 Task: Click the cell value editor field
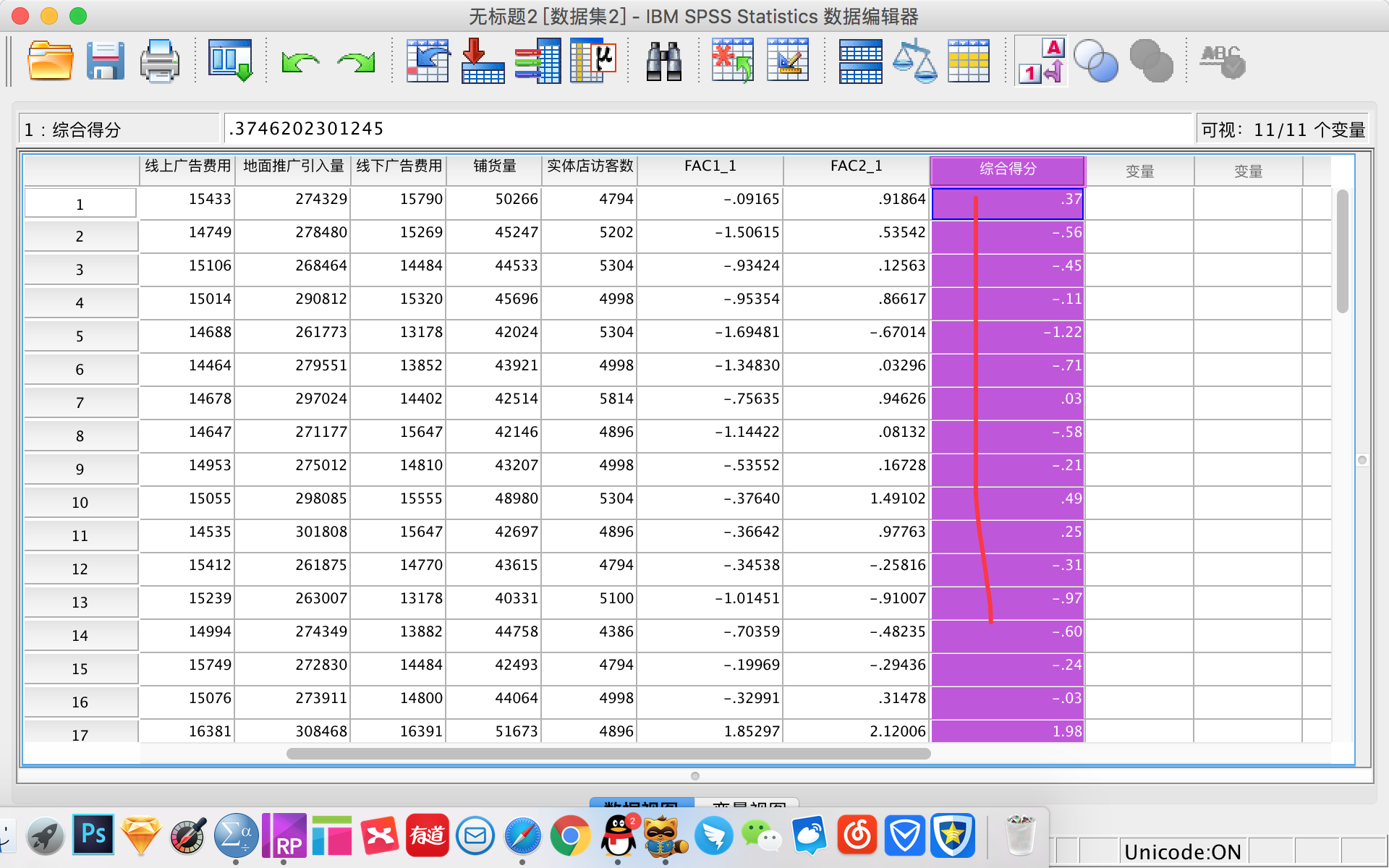click(708, 129)
